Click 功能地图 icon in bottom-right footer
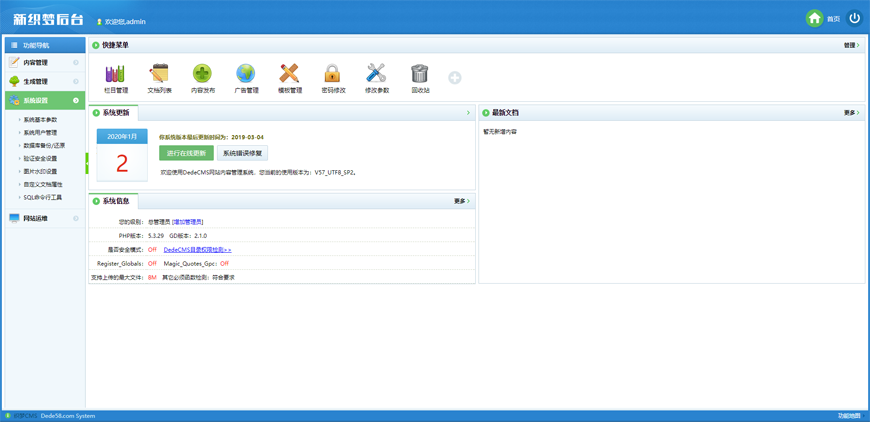 [862, 415]
